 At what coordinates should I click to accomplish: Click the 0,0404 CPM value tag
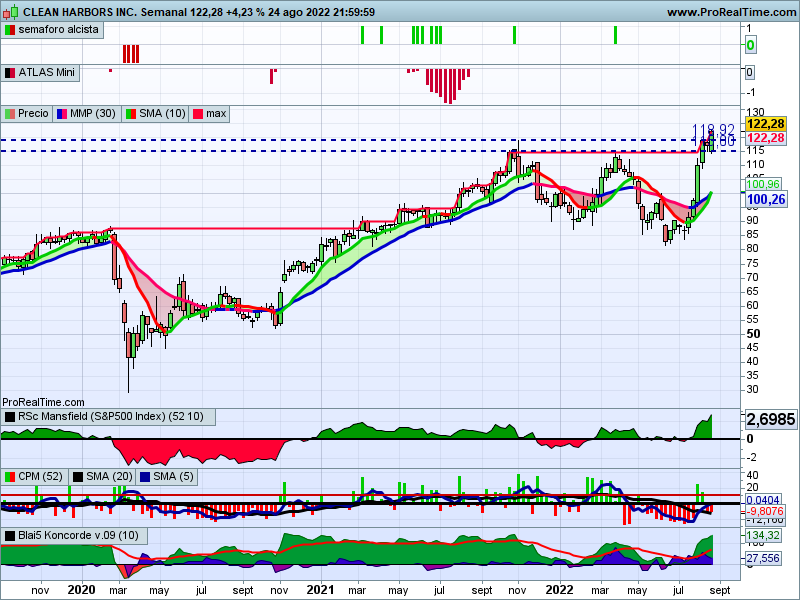763,499
